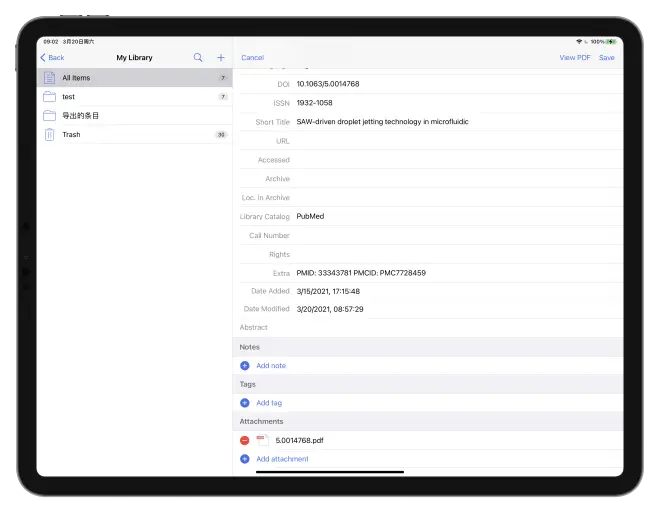This screenshot has height=513, width=660.
Task: Go Back from My Library
Action: [52, 58]
